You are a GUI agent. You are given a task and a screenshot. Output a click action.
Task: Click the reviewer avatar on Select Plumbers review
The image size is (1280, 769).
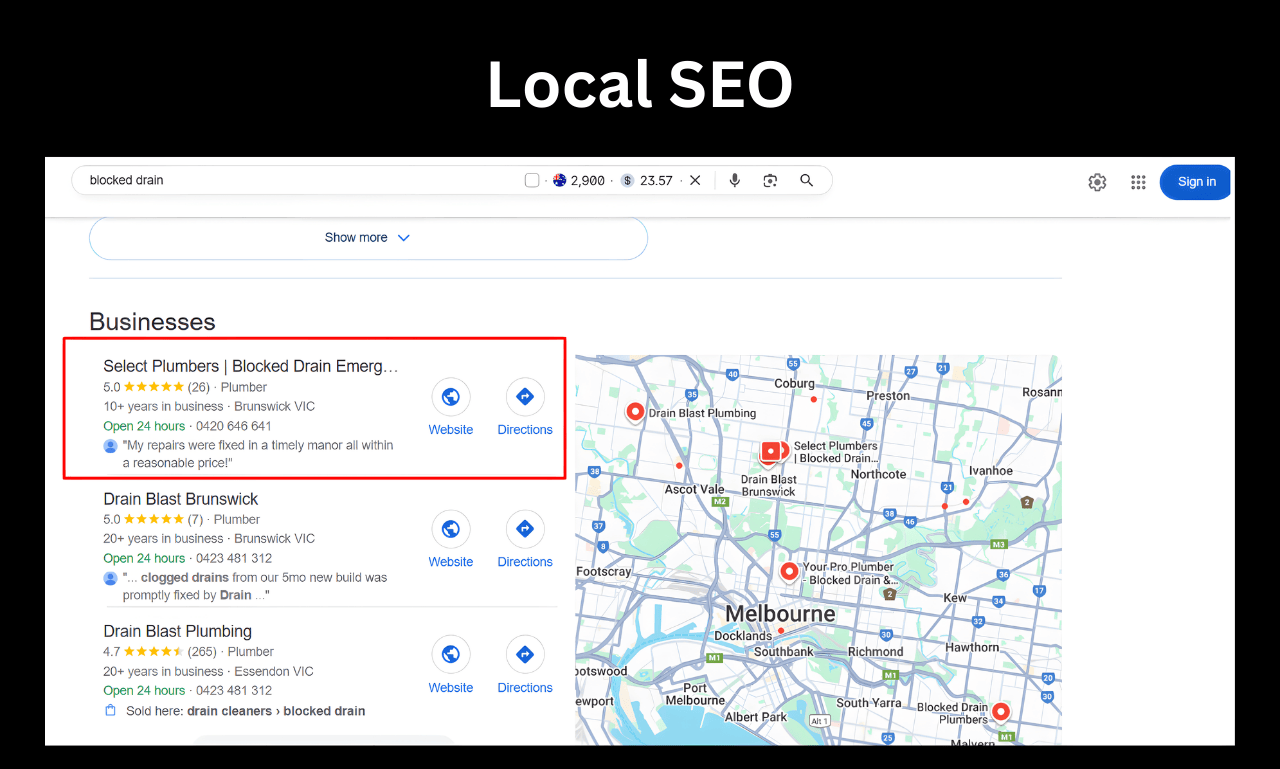pyautogui.click(x=109, y=446)
